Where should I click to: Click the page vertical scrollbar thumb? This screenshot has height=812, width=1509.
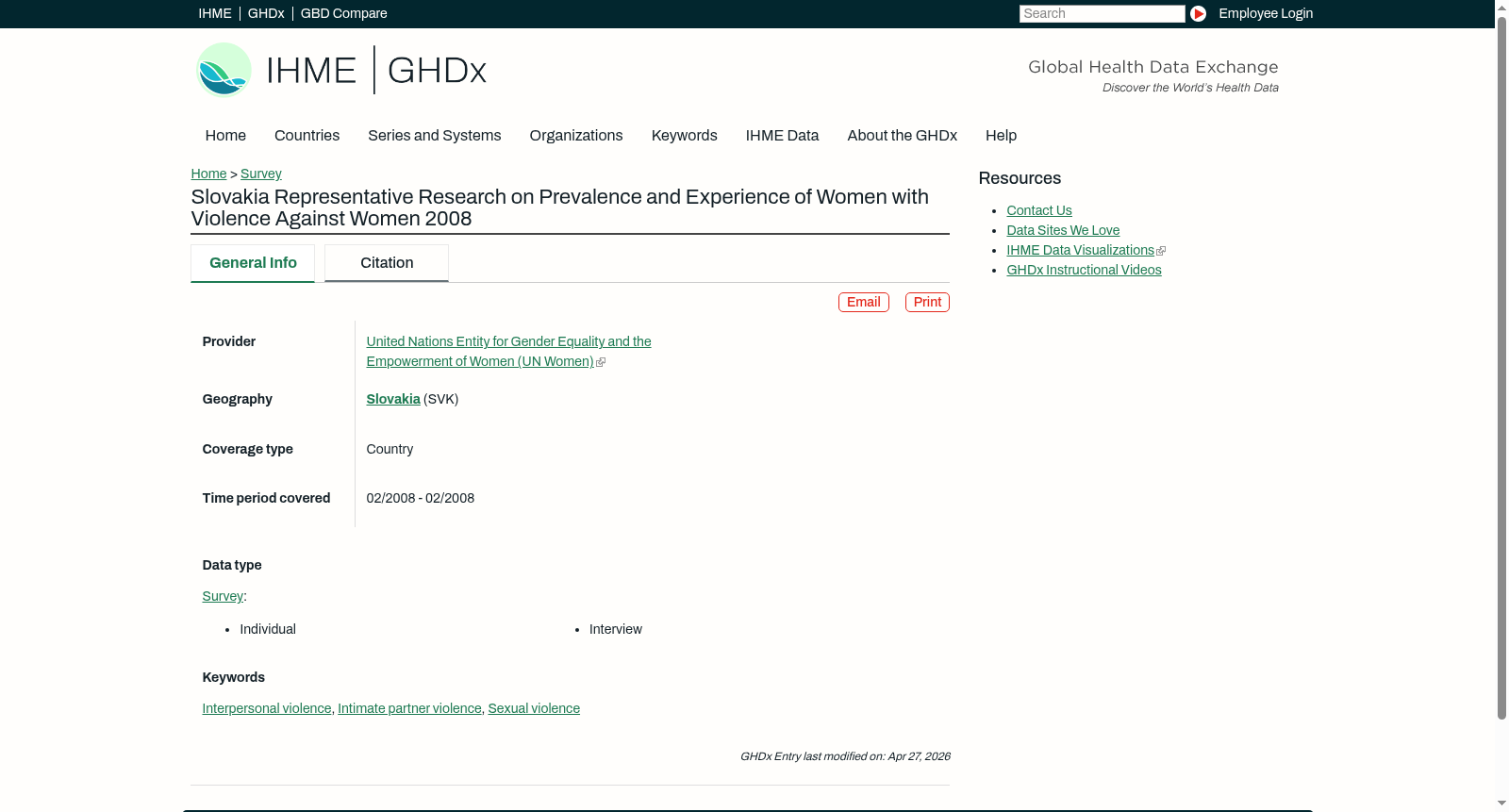tap(1501, 368)
